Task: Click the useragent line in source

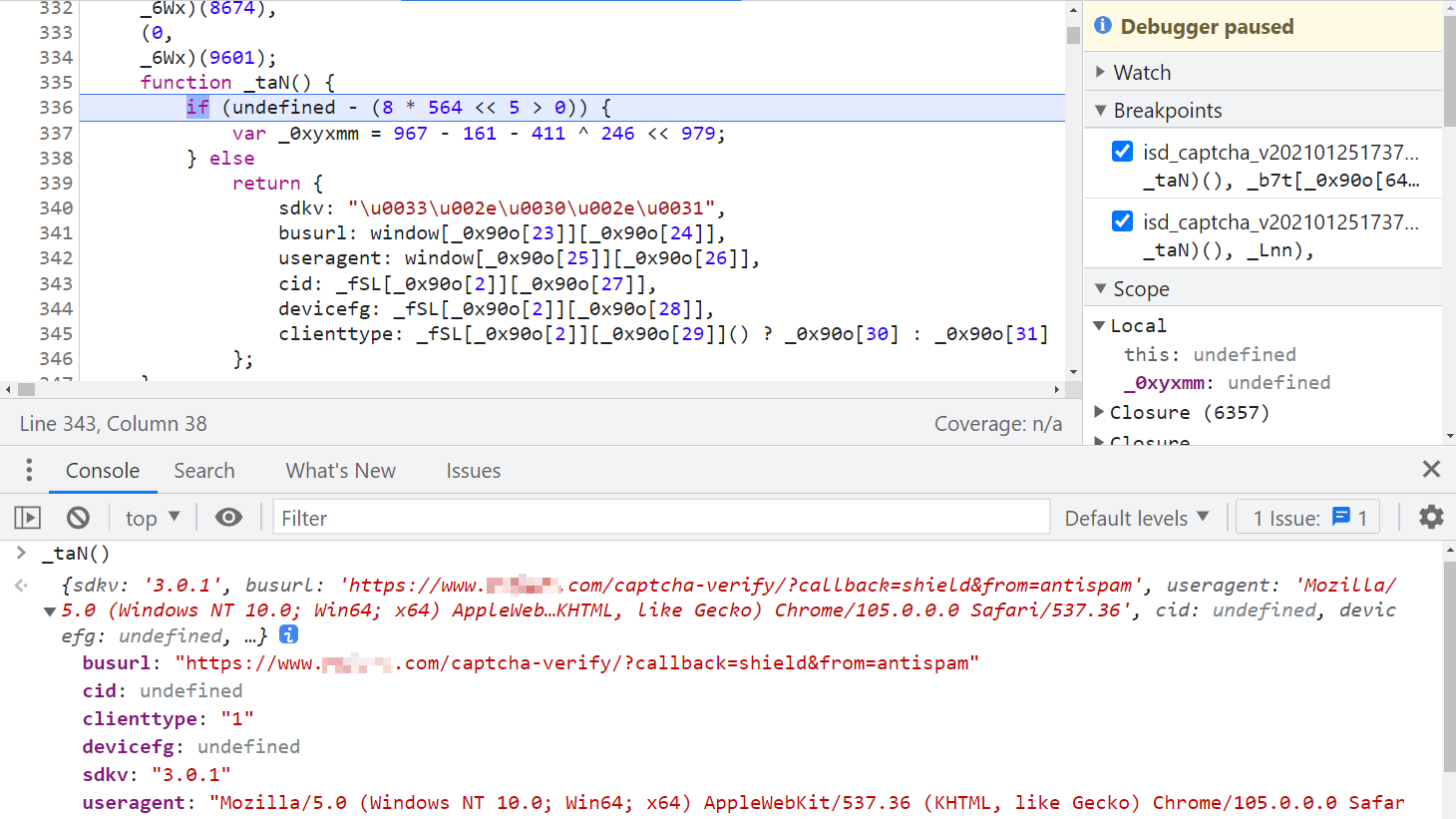Action: point(519,257)
